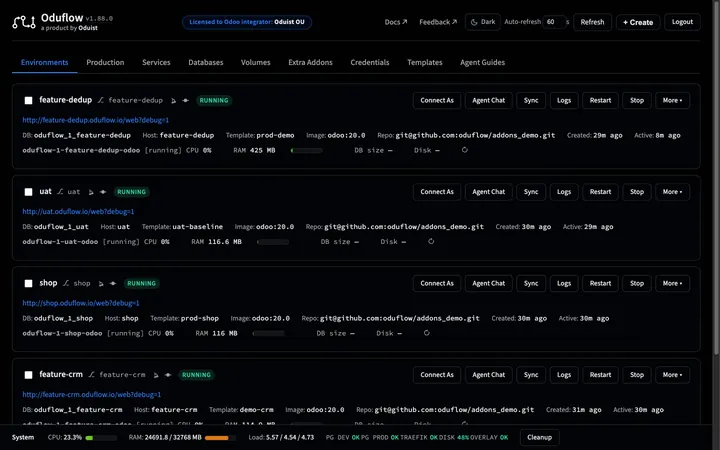Select the feature-crm environment checkbox
The height and width of the screenshot is (450, 720).
pyautogui.click(x=28, y=375)
